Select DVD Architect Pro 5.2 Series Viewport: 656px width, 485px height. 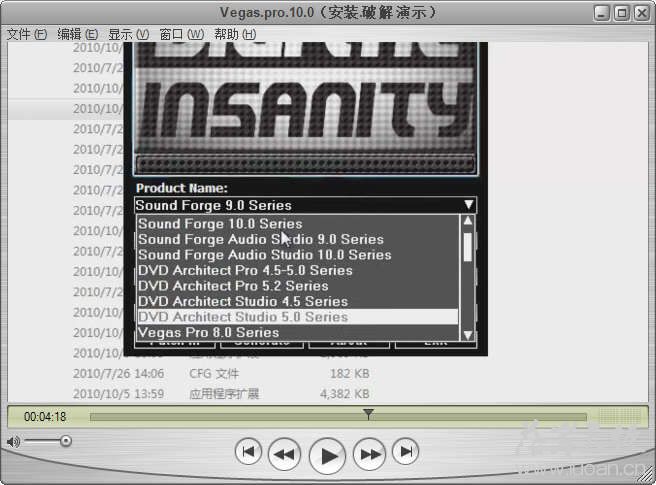[x=297, y=286]
